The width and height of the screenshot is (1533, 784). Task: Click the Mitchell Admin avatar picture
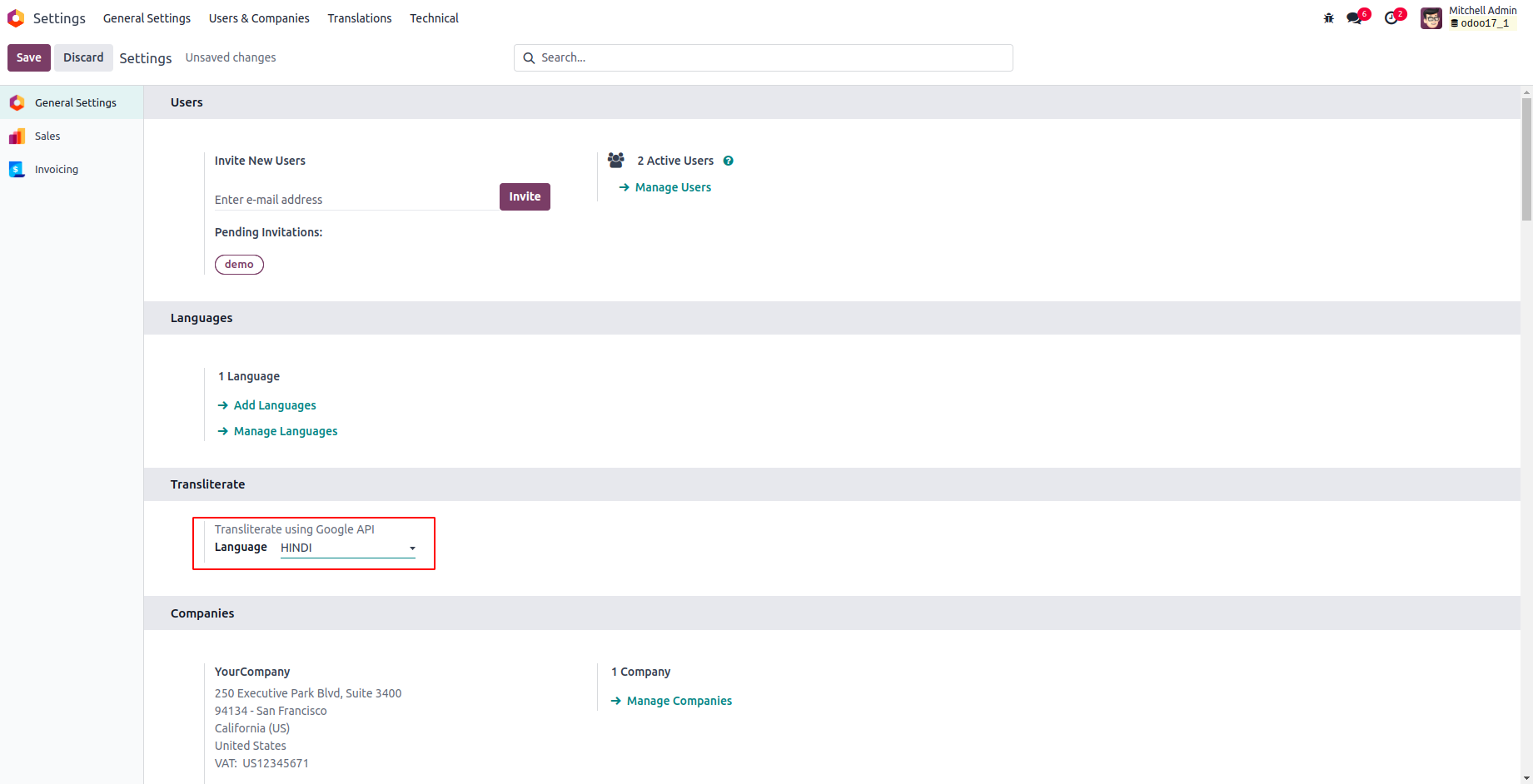[1431, 18]
